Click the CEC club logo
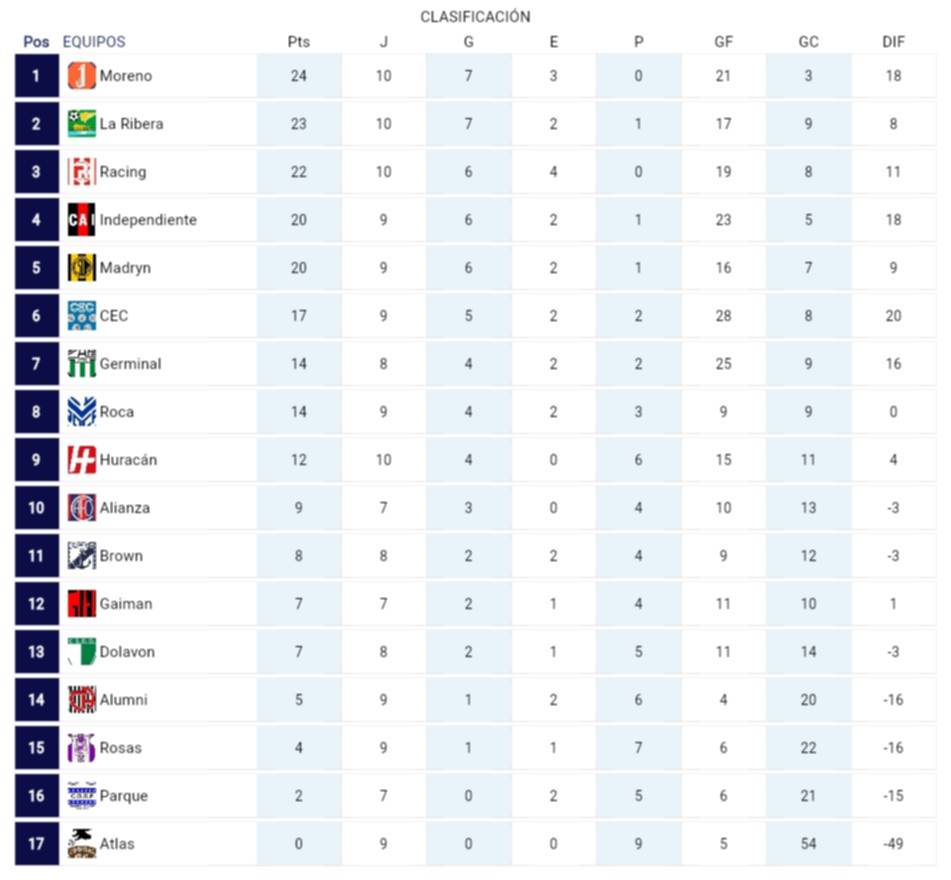This screenshot has height=880, width=951. [x=82, y=316]
